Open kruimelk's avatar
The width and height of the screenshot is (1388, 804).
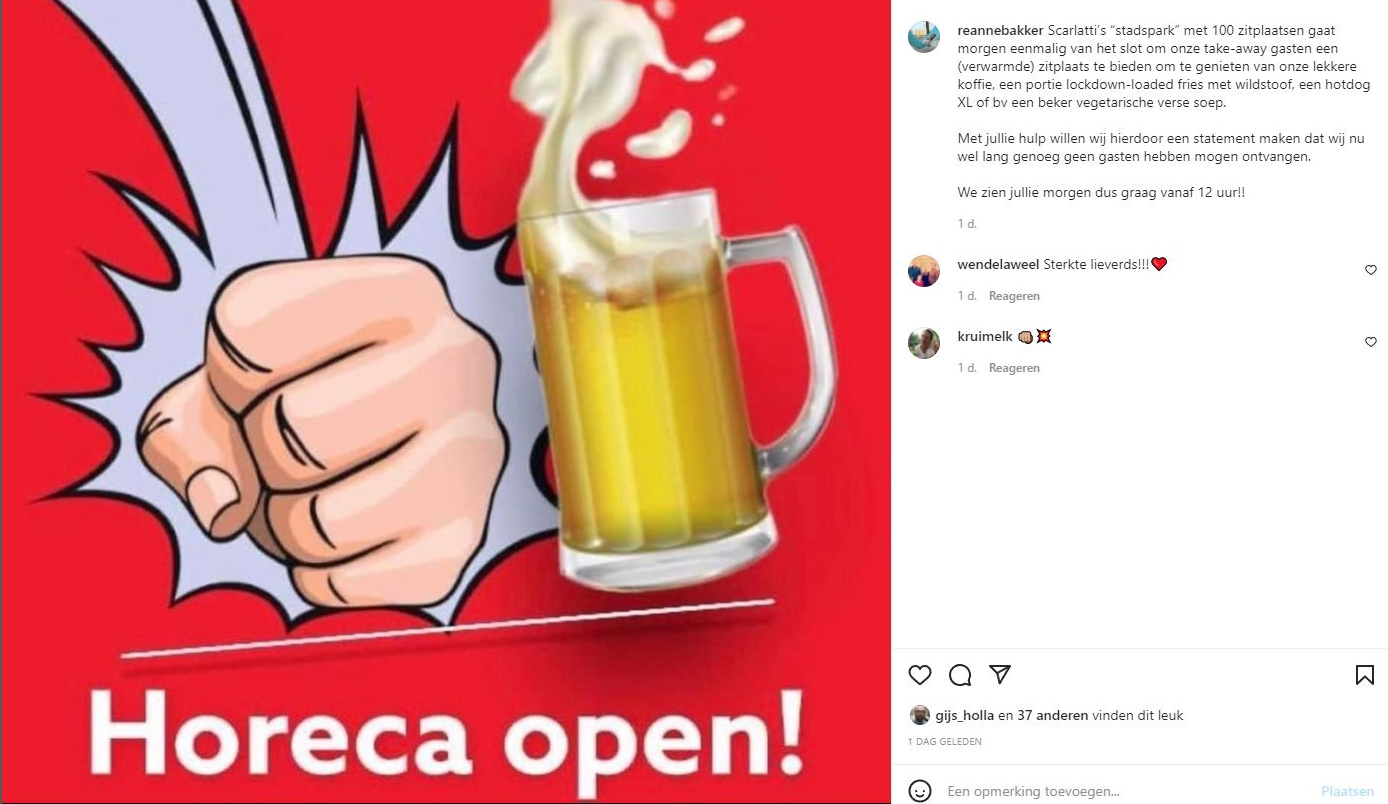924,343
